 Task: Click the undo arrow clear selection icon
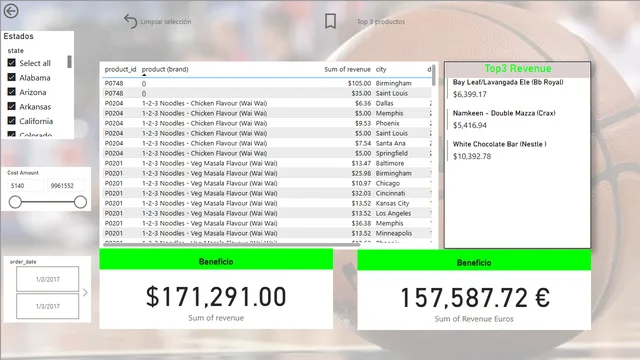click(131, 21)
